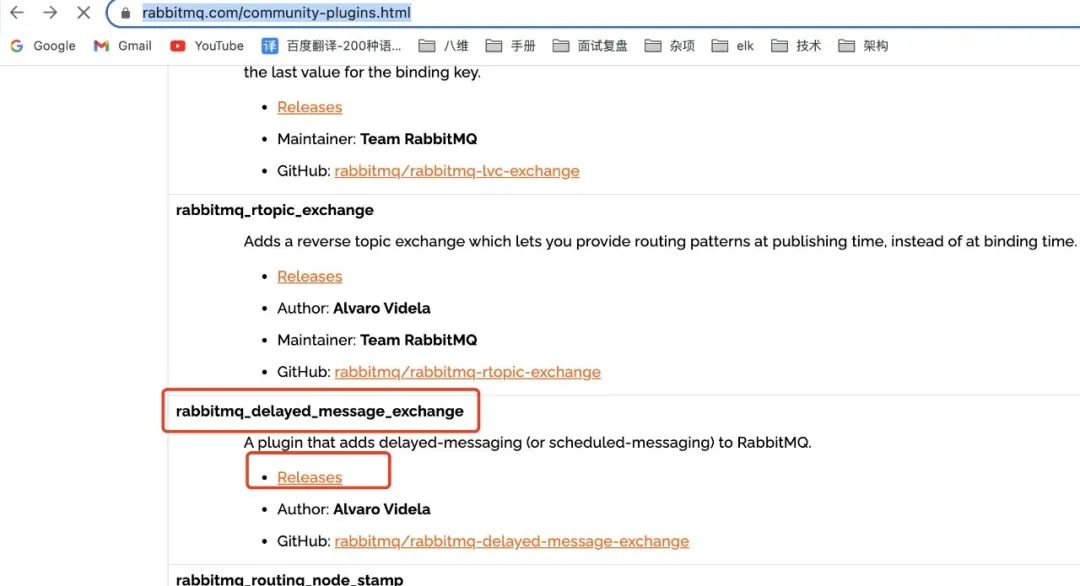Click the browser back arrow
This screenshot has width=1080, height=586.
[17, 13]
